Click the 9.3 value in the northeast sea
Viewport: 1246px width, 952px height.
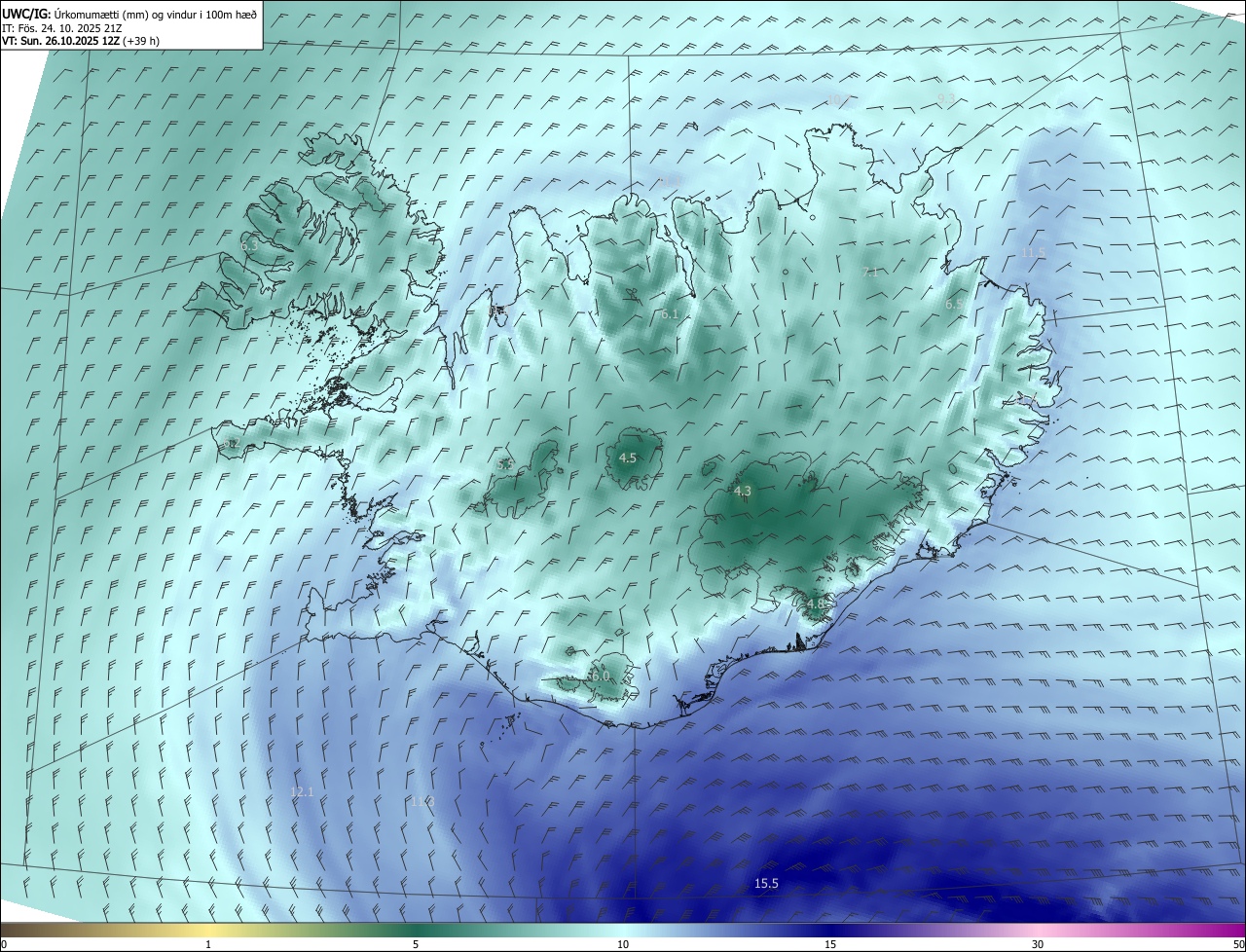pos(946,99)
